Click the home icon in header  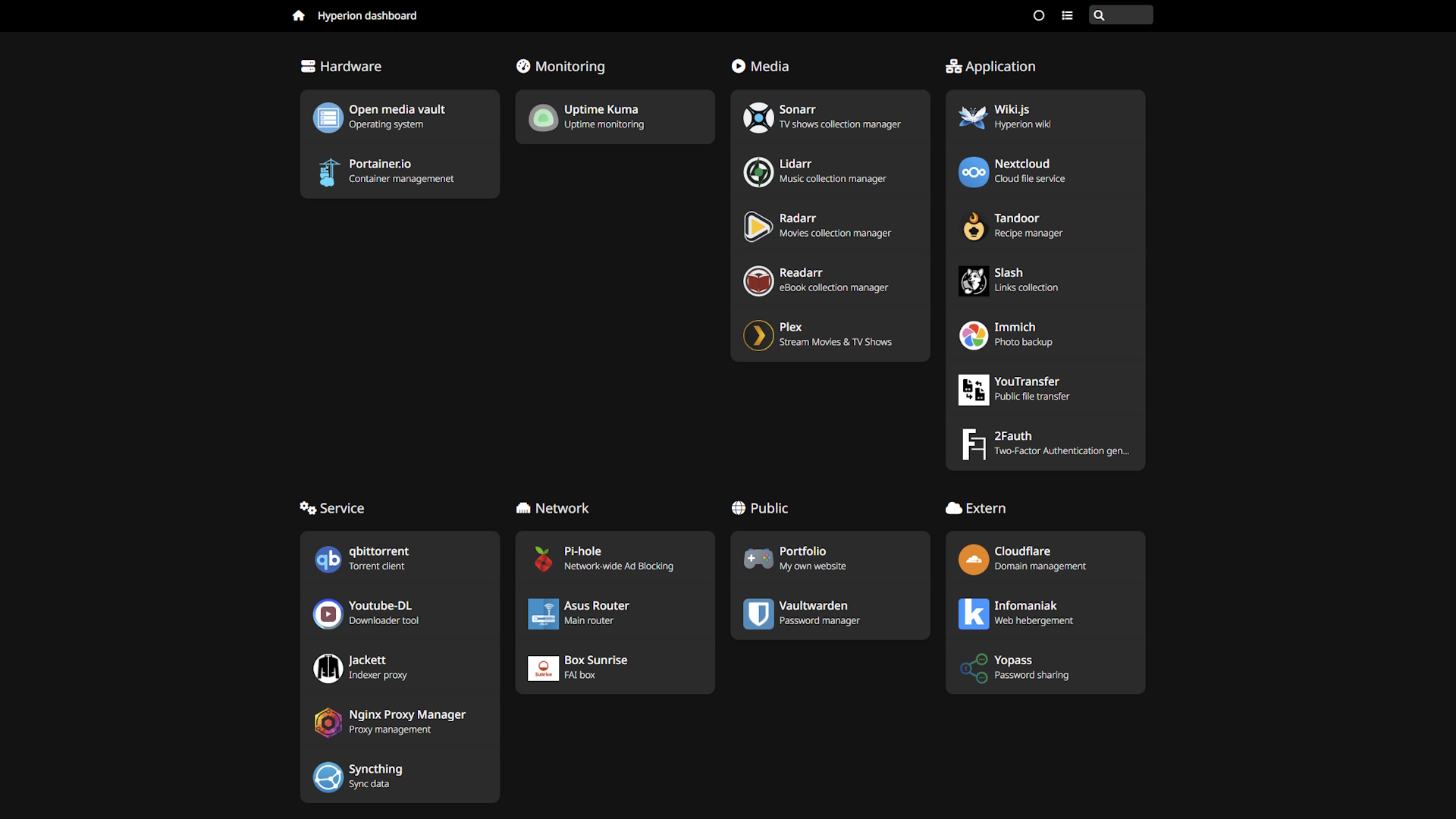click(x=299, y=15)
